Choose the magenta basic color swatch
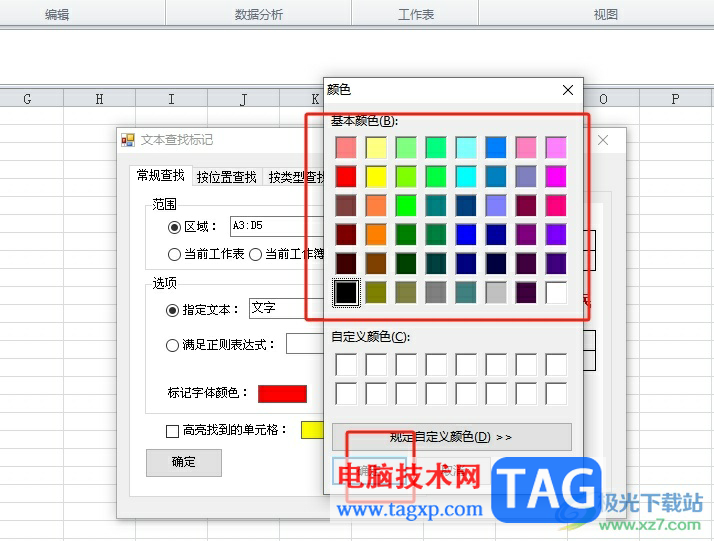Screen dimensions: 714x541 [x=556, y=176]
